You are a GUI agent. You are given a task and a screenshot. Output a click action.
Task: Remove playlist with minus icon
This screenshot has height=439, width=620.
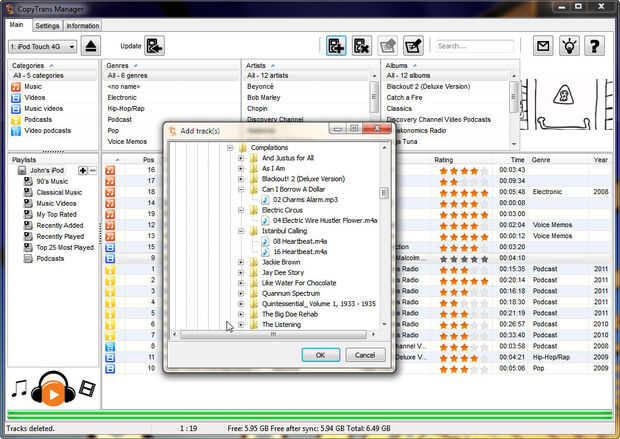point(92,170)
